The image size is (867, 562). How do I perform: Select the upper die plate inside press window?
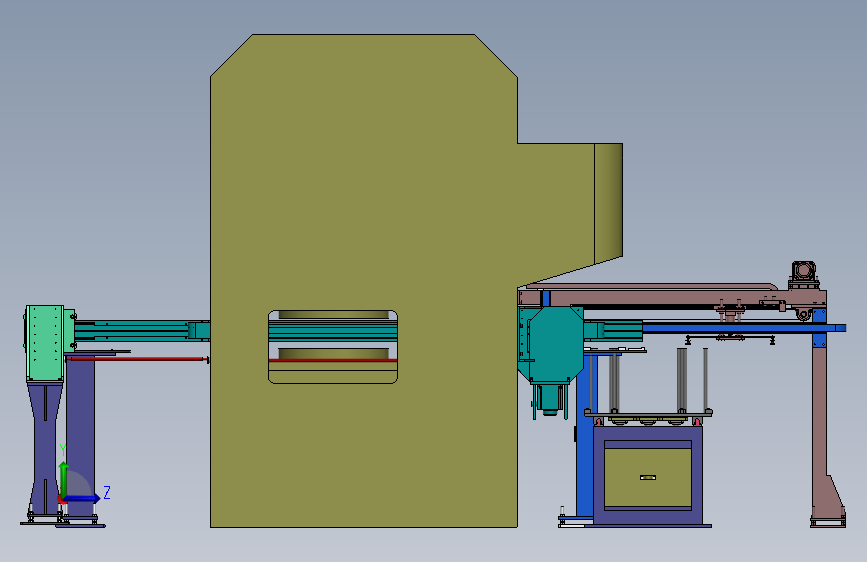(333, 315)
